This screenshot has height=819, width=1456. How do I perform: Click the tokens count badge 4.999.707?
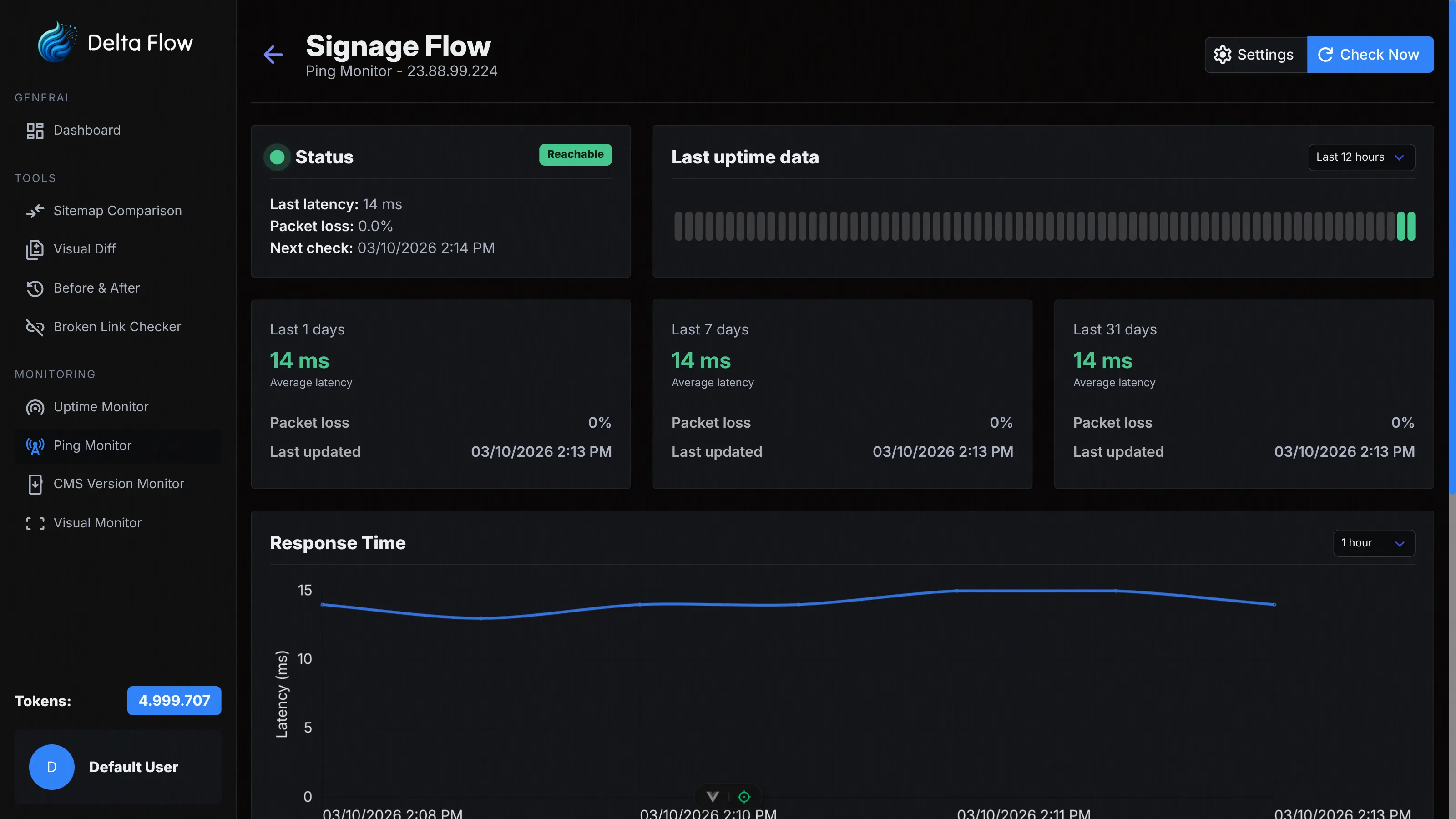pos(174,700)
